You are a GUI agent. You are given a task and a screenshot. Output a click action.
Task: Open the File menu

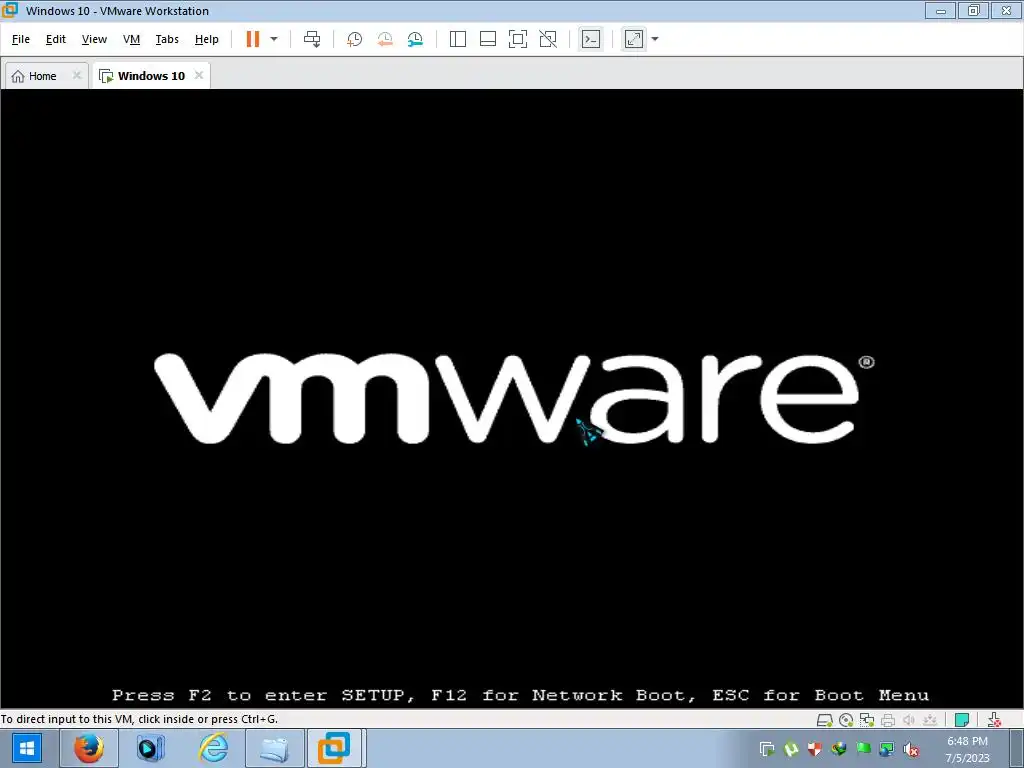(x=21, y=39)
